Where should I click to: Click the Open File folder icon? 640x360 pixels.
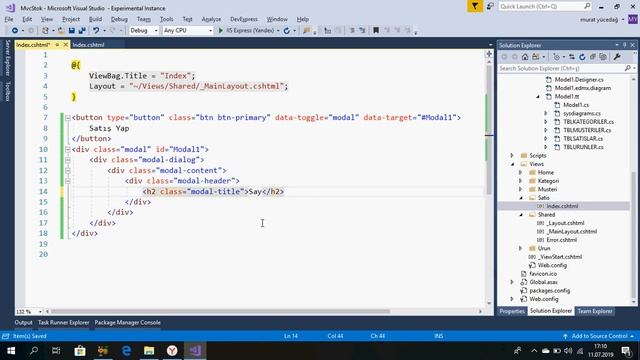(61, 31)
